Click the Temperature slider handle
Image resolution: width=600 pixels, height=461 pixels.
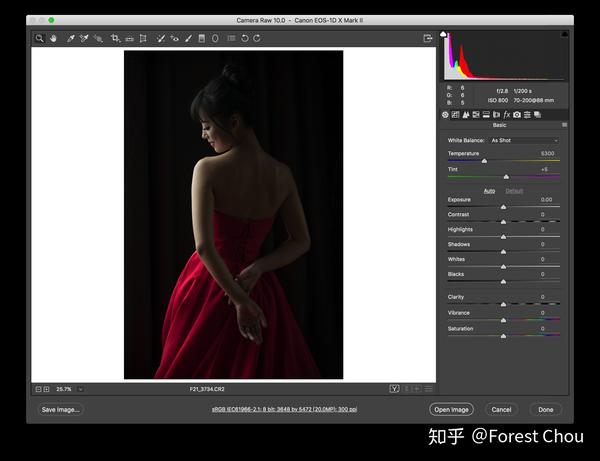click(x=484, y=161)
